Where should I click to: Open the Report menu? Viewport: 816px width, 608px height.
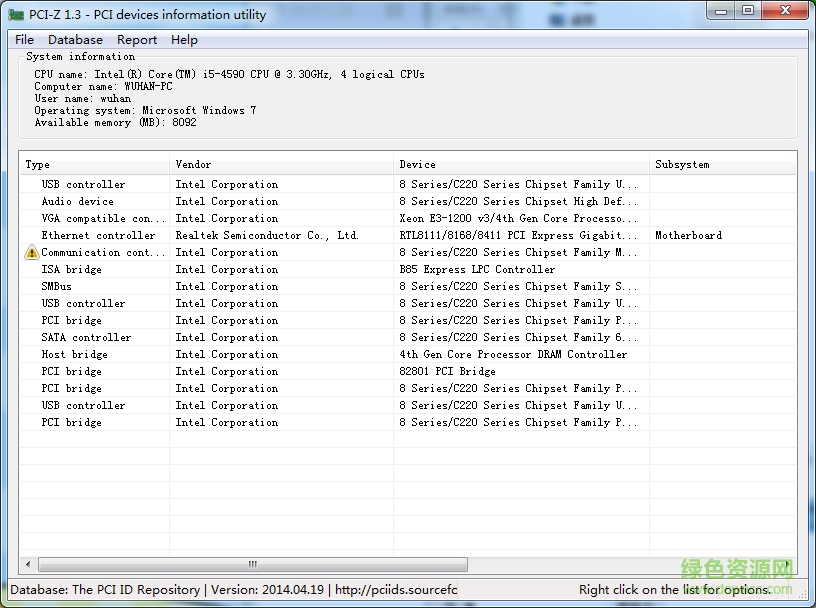pyautogui.click(x=136, y=40)
